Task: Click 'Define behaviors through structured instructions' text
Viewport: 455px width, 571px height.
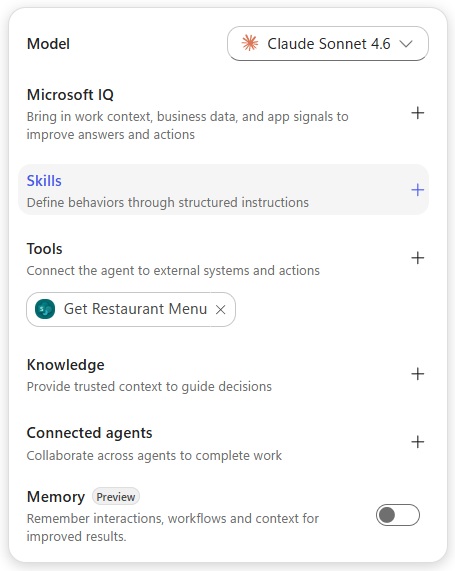Action: 168,202
